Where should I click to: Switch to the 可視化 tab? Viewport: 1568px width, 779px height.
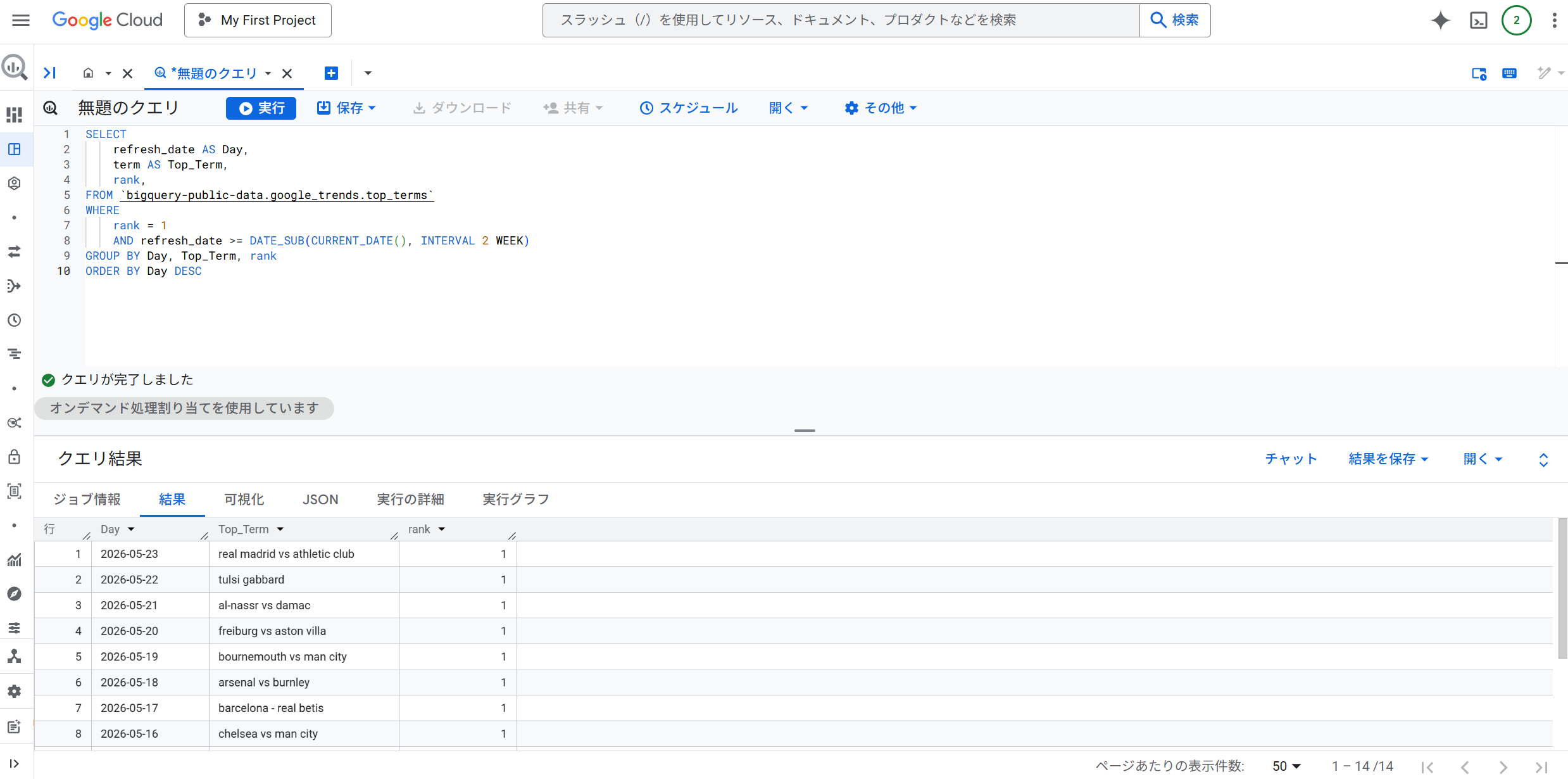(x=244, y=500)
